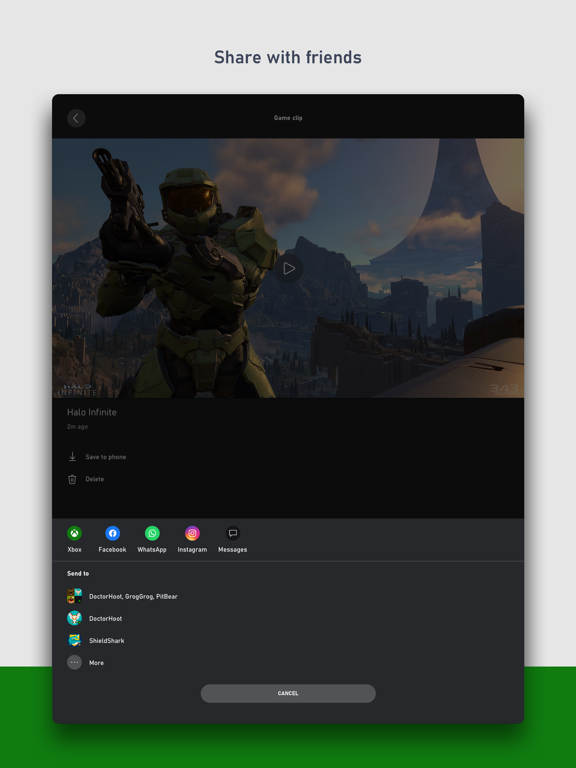Share clip via the Xbox icon
Image resolution: width=576 pixels, height=768 pixels.
(74, 533)
